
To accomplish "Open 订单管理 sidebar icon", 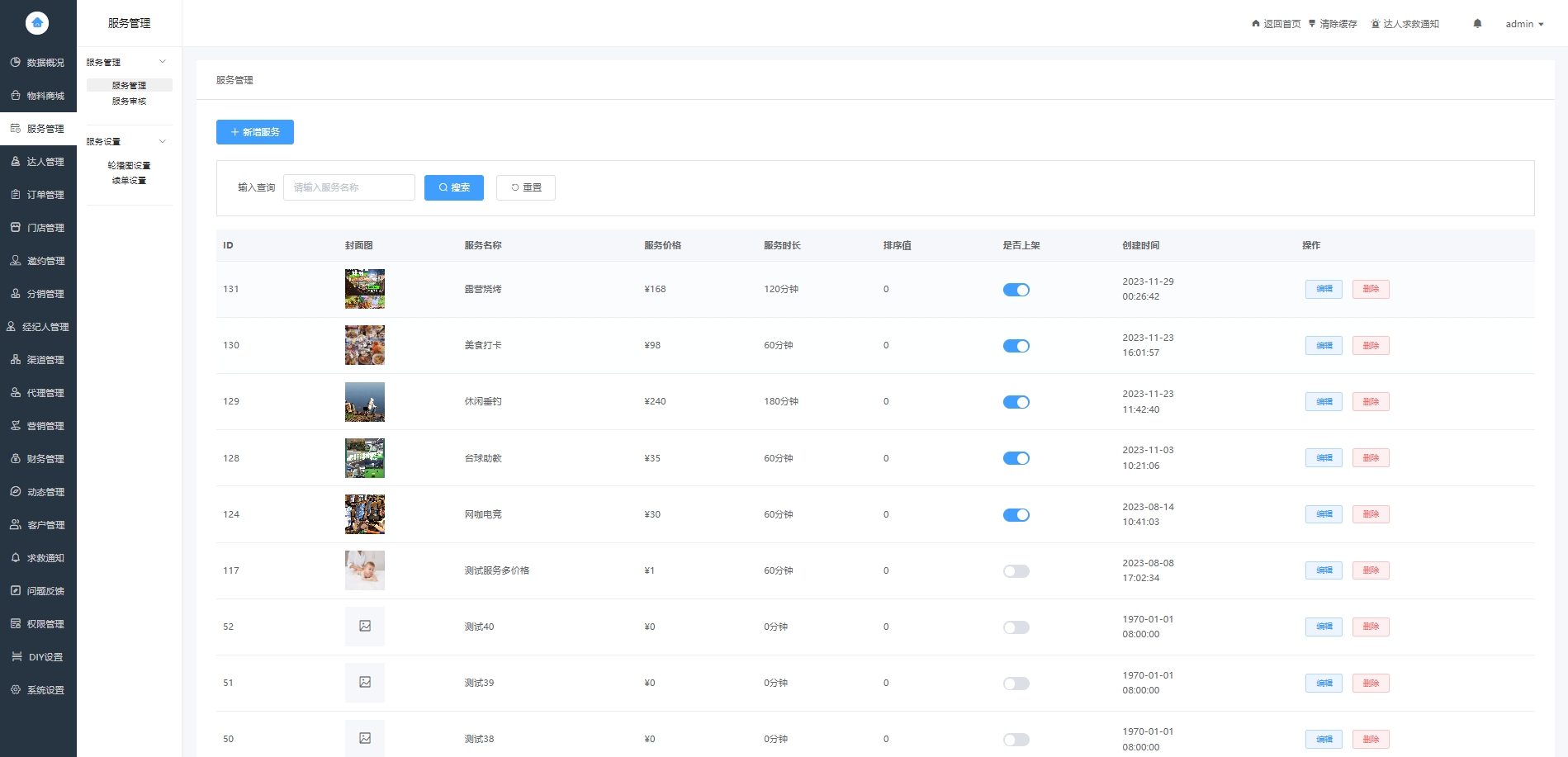I will click(16, 195).
